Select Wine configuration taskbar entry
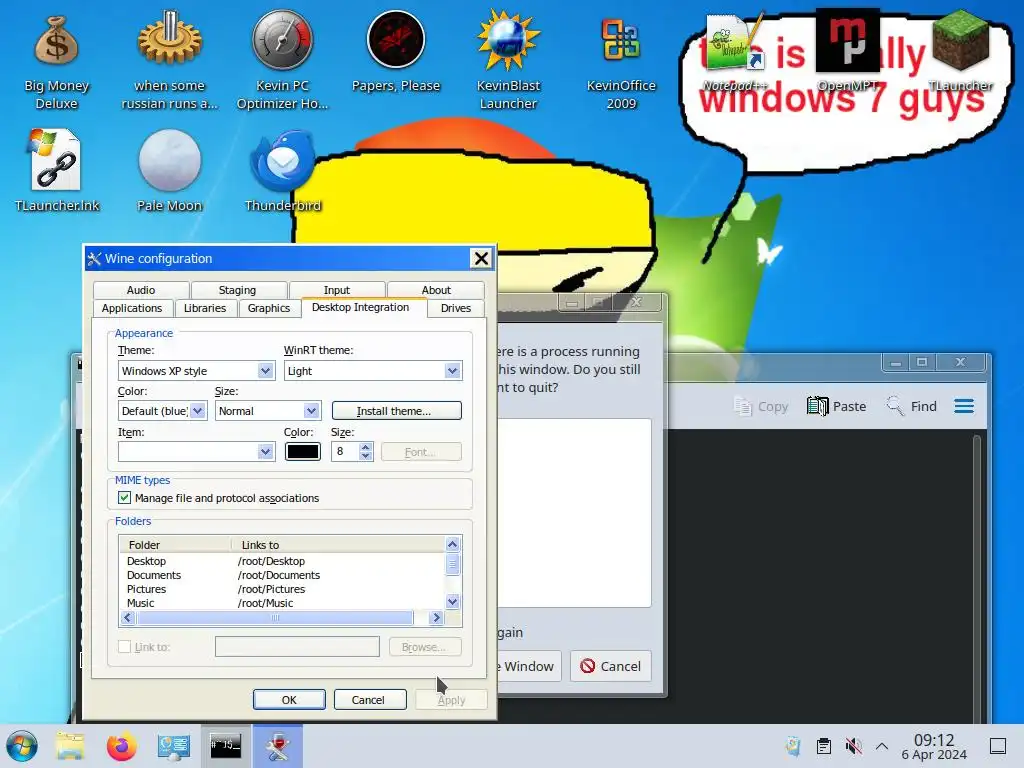Image resolution: width=1024 pixels, height=768 pixels. point(278,746)
